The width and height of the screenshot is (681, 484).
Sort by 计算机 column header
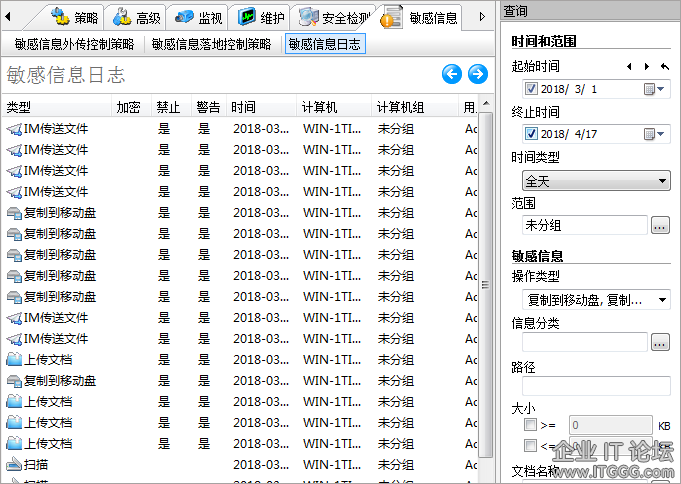click(x=334, y=107)
